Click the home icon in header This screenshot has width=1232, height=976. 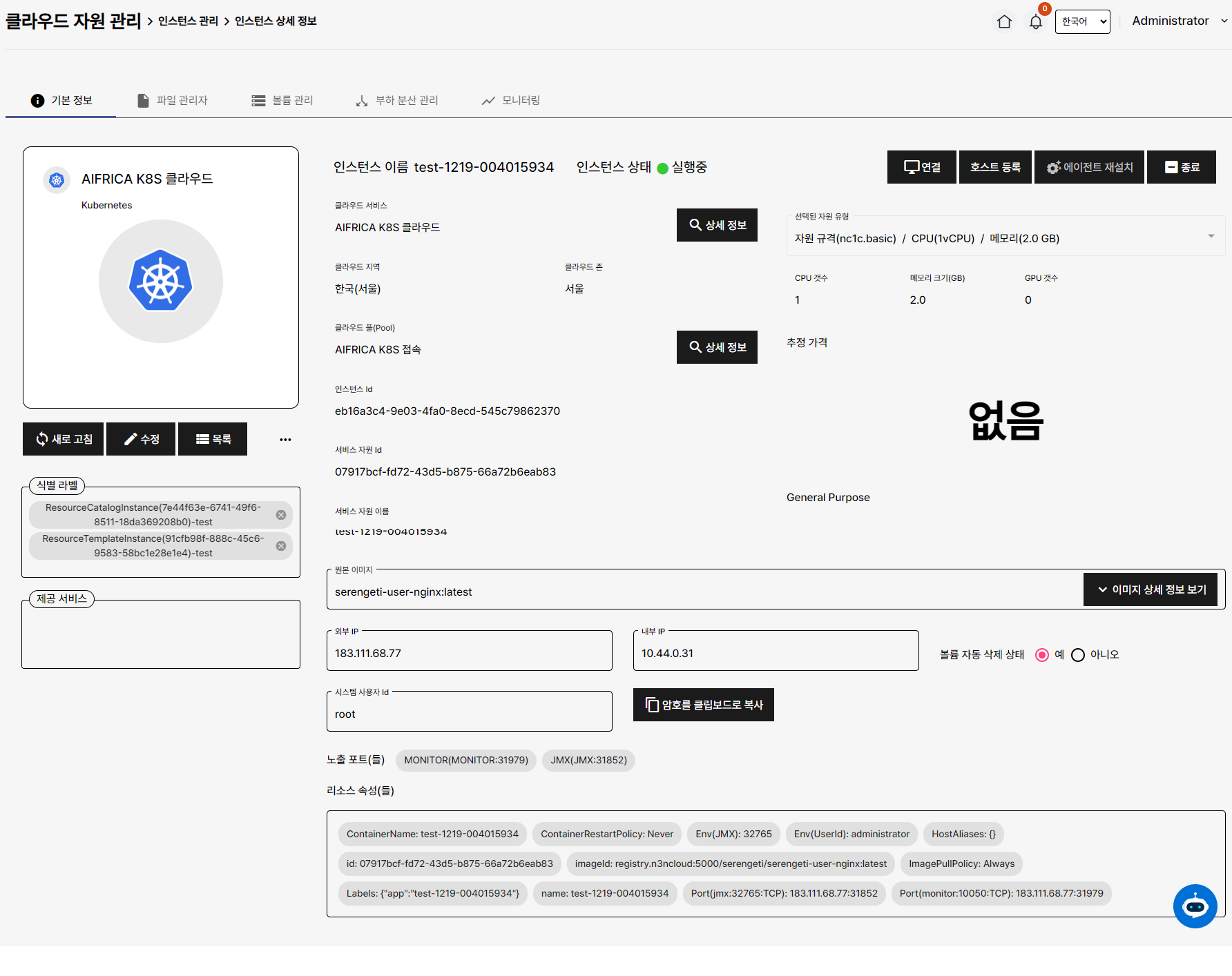pyautogui.click(x=1004, y=21)
